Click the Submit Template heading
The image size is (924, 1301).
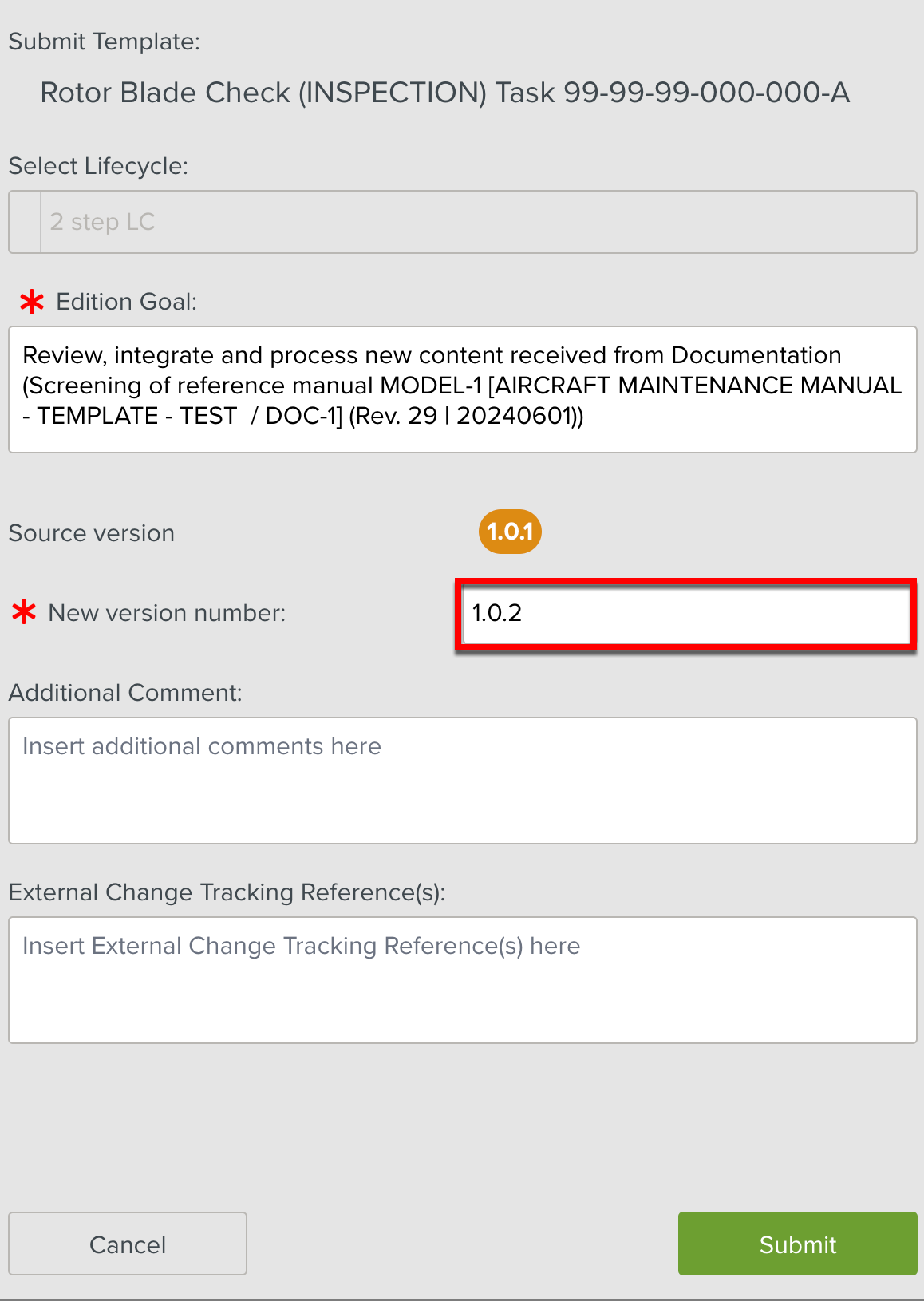105,42
